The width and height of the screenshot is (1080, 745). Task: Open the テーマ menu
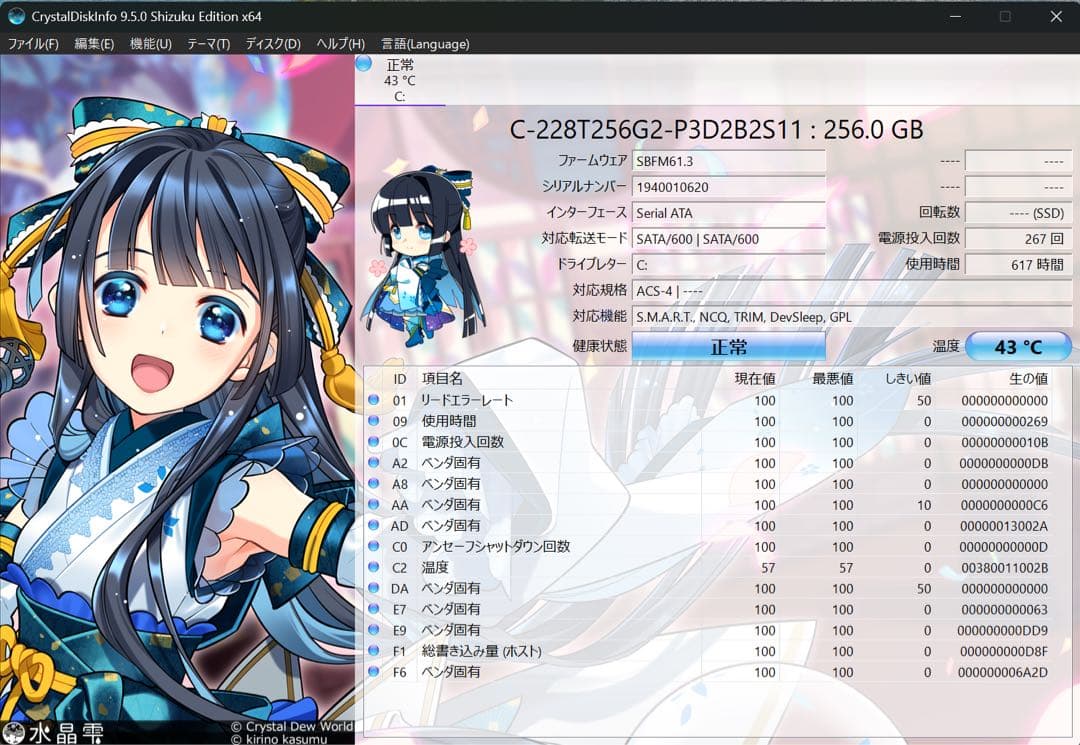[206, 44]
